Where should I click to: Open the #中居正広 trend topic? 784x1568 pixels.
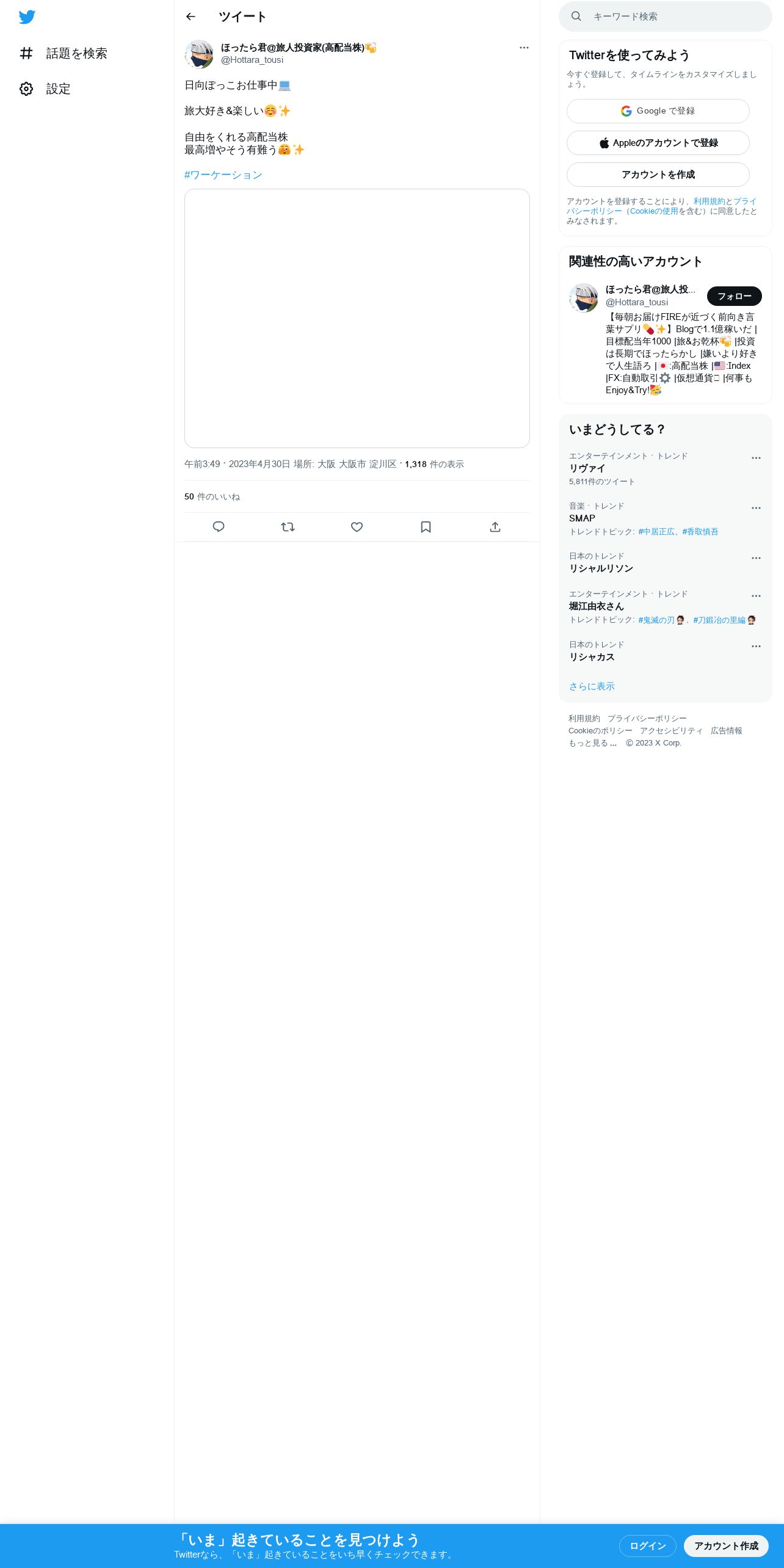click(656, 532)
